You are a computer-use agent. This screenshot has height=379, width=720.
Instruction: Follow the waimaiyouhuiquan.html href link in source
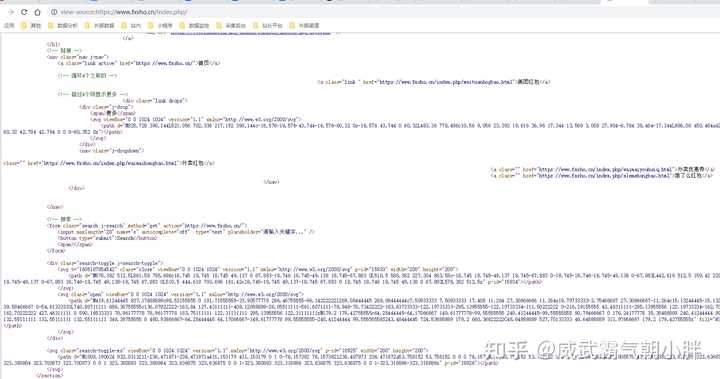click(604, 170)
